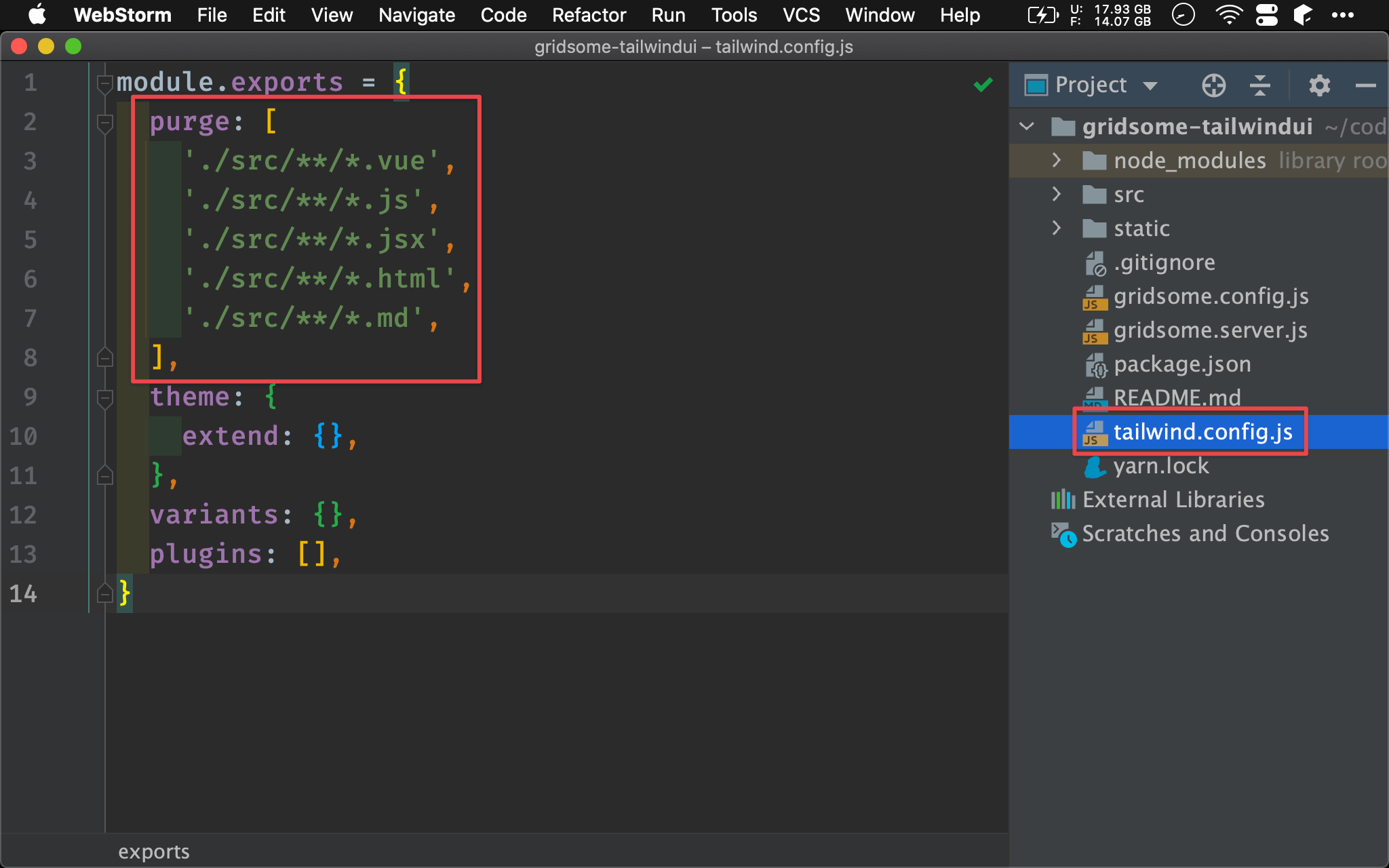Click the battery charging status icon
Screen dimensions: 1389x868
click(x=1043, y=15)
